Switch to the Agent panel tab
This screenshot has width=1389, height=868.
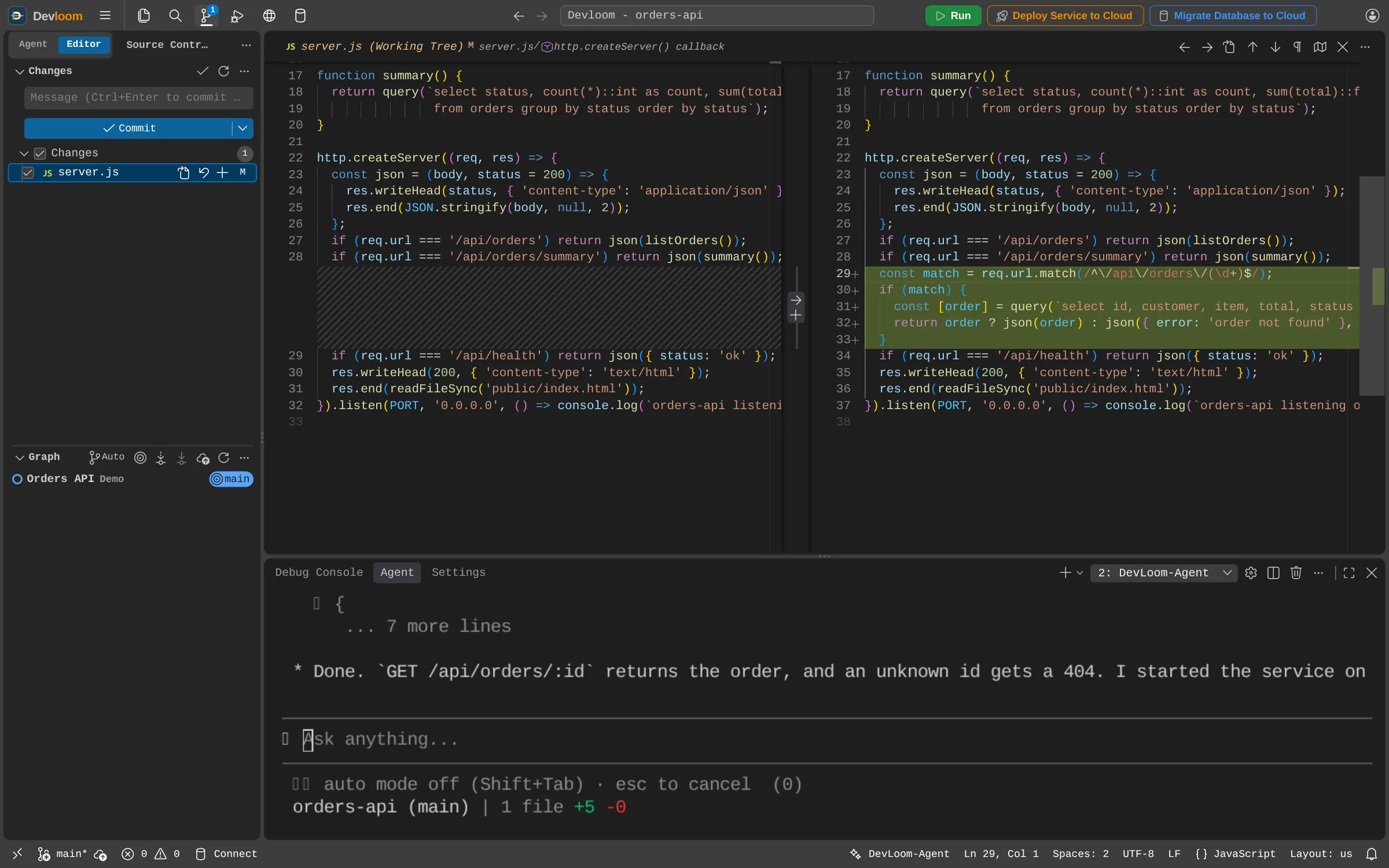tap(397, 572)
